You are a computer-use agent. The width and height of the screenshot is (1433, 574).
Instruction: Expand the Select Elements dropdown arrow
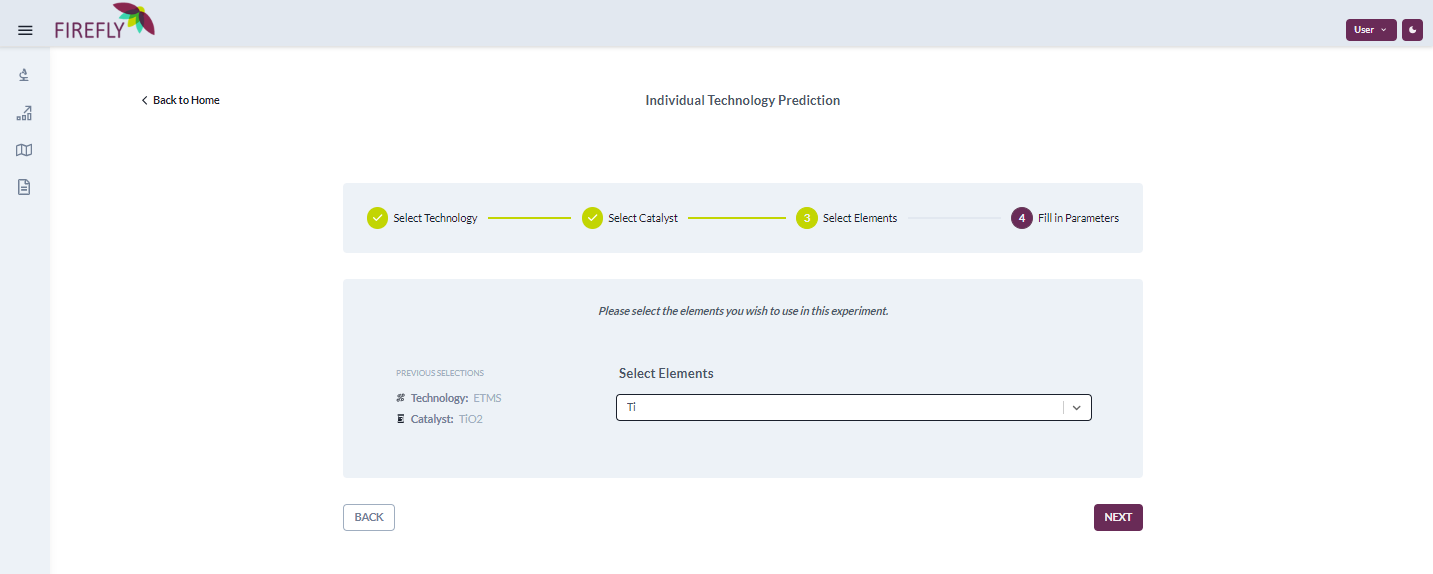point(1077,408)
